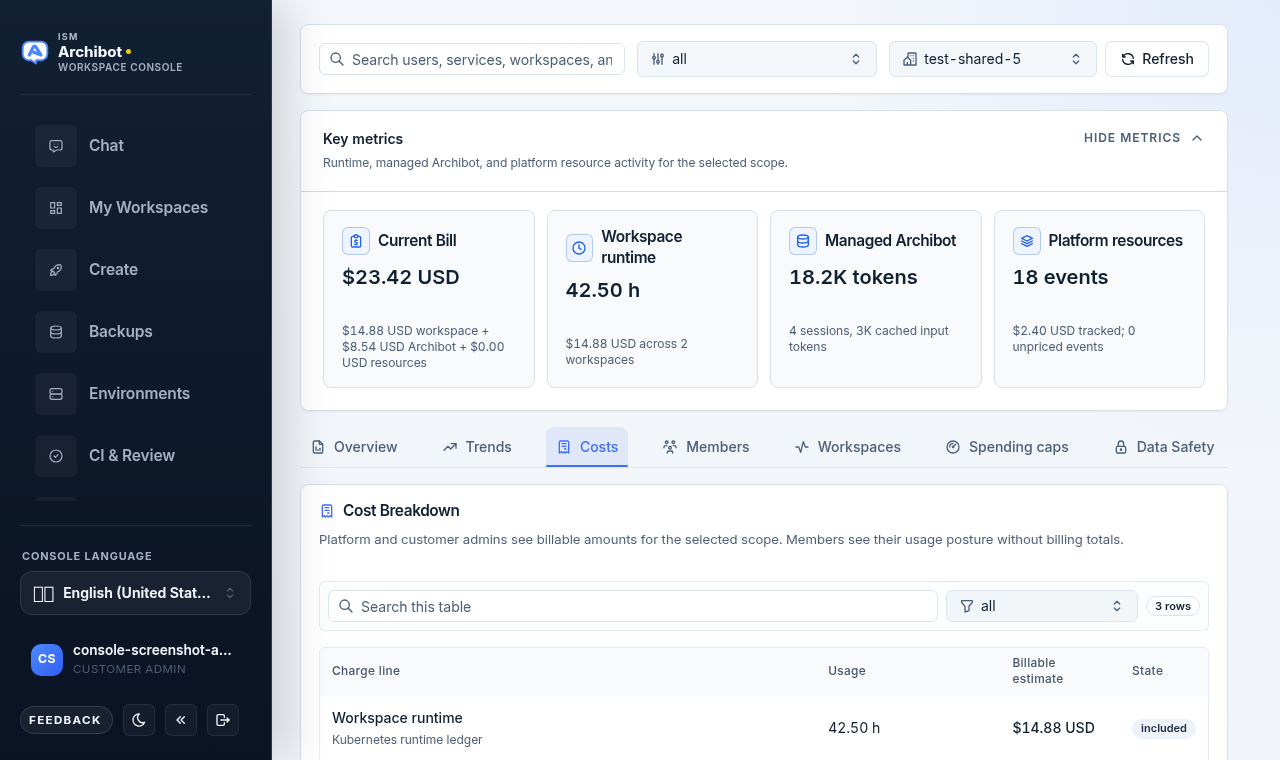
Task: Open the Chat sidebar icon
Action: [x=56, y=146]
